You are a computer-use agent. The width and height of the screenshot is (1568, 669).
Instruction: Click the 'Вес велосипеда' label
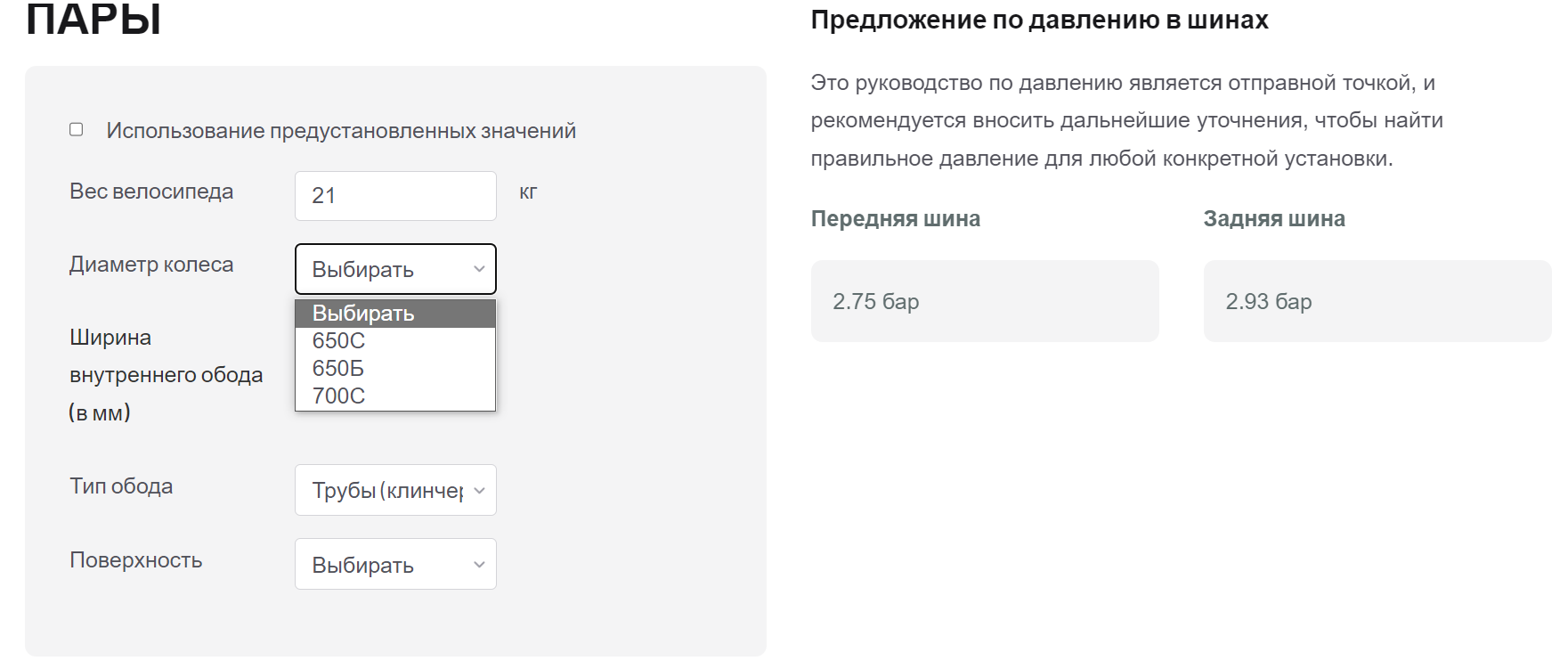[x=151, y=192]
